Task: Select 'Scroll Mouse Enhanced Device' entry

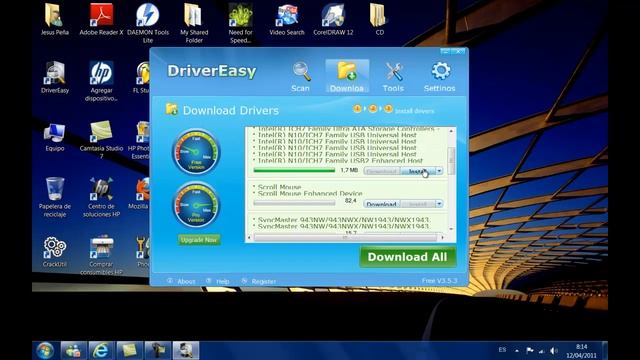Action: pos(310,193)
